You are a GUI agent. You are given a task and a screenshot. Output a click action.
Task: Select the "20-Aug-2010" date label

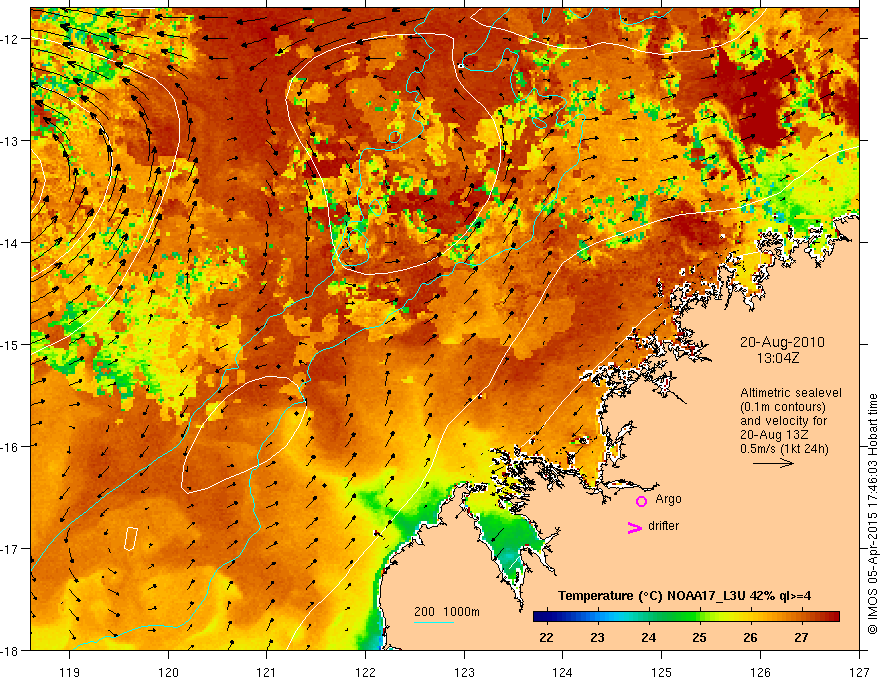(782, 342)
